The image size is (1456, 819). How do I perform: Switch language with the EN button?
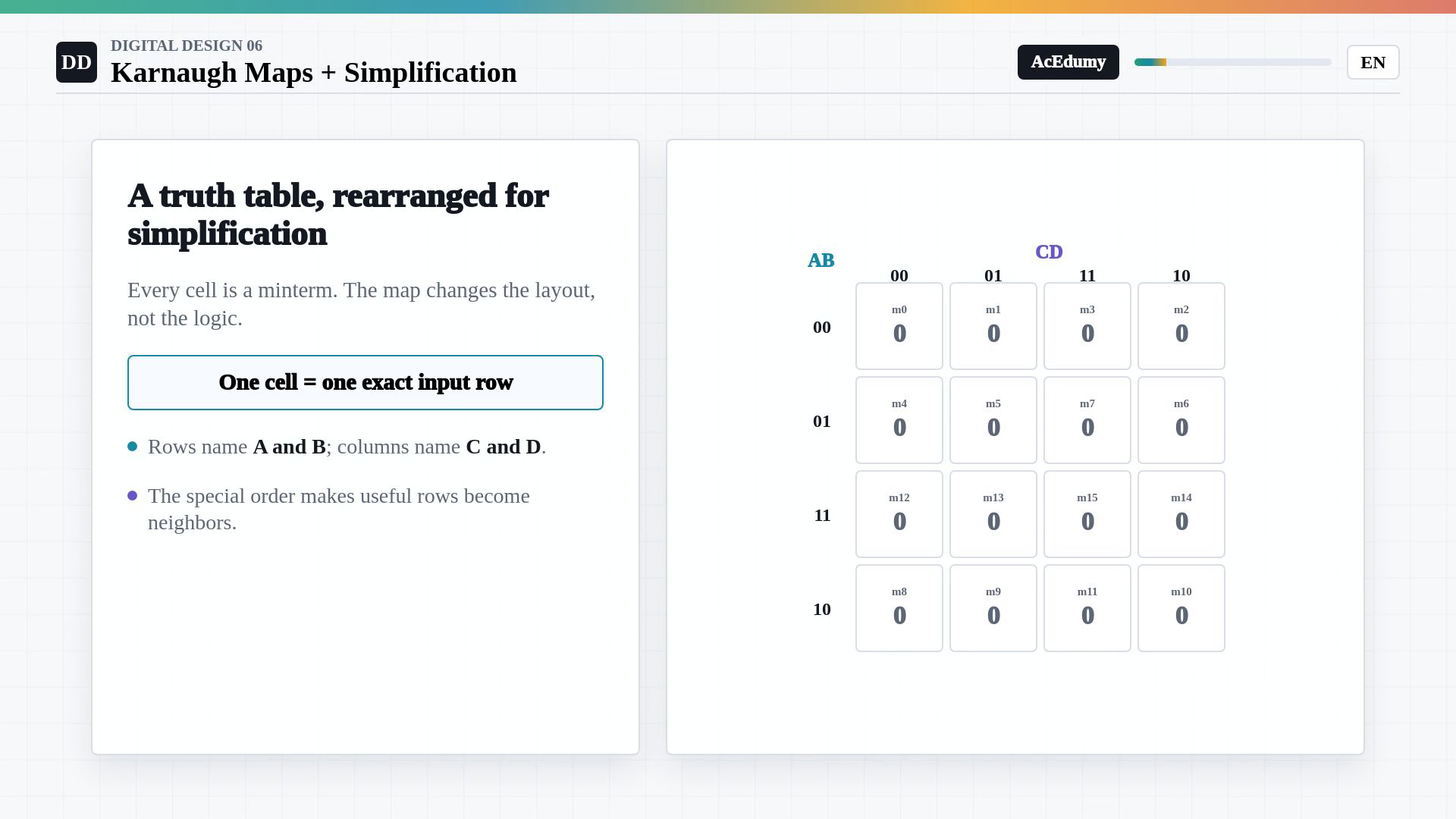[x=1373, y=62]
